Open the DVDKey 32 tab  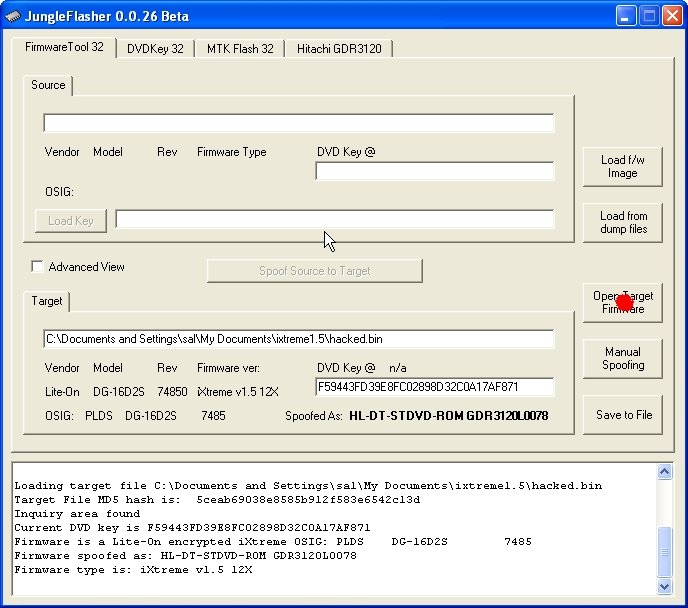155,49
